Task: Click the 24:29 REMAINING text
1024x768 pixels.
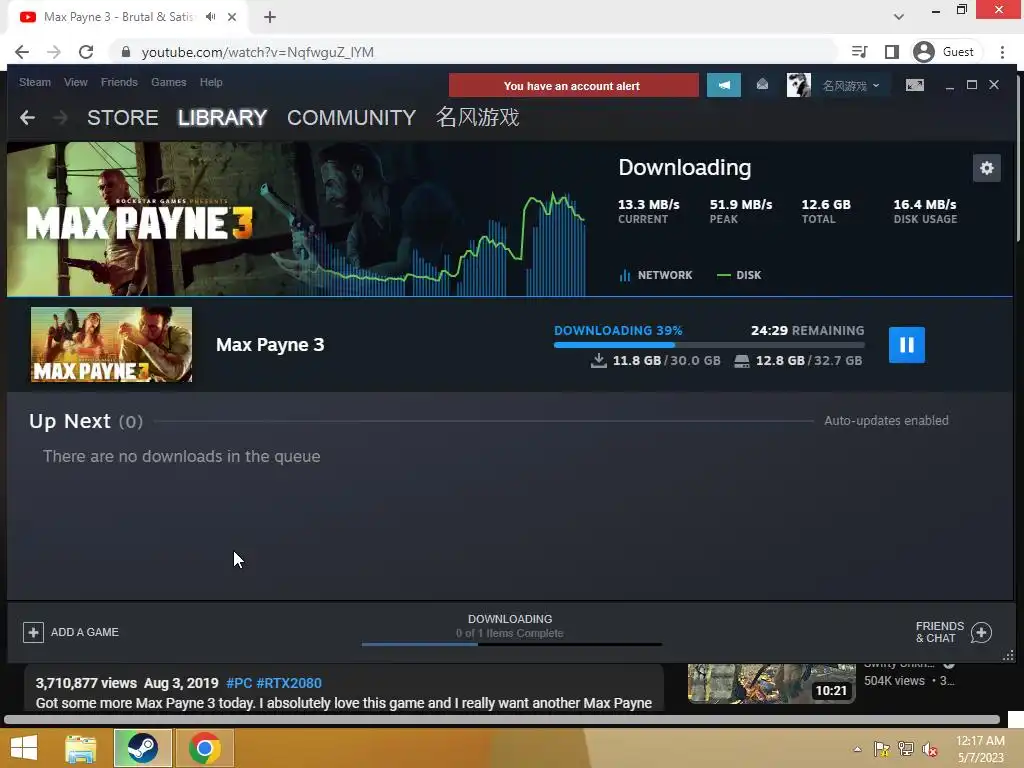Action: pyautogui.click(x=807, y=330)
